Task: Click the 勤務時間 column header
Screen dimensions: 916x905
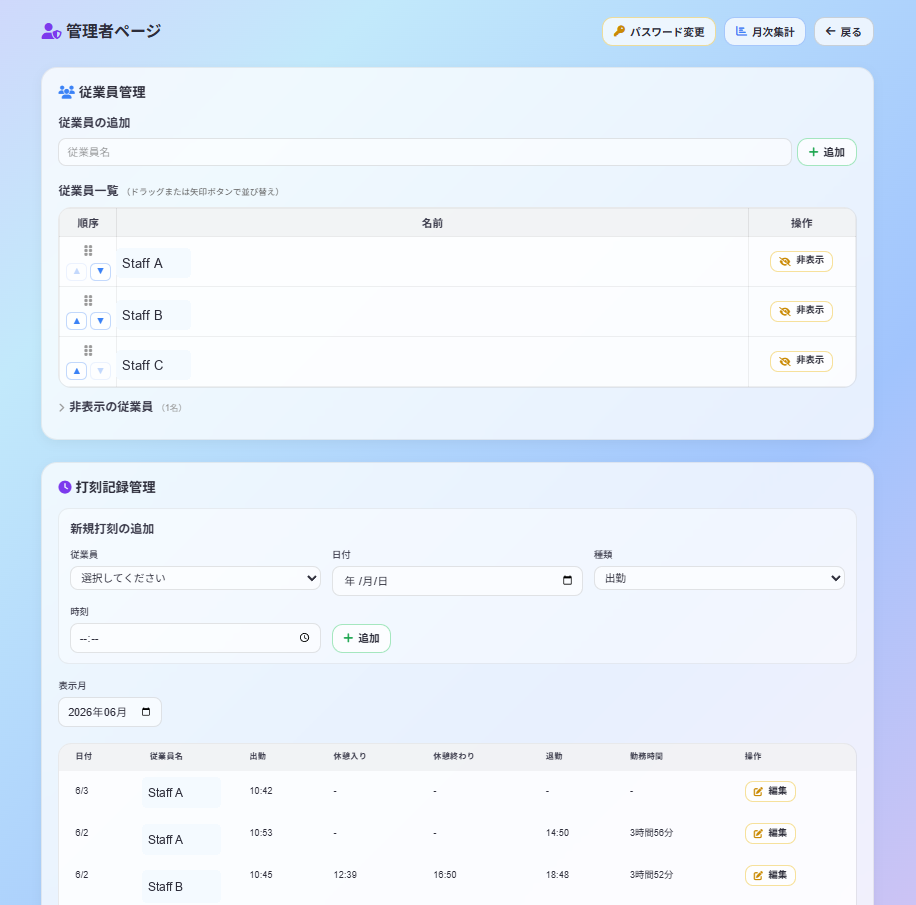Action: (x=646, y=756)
